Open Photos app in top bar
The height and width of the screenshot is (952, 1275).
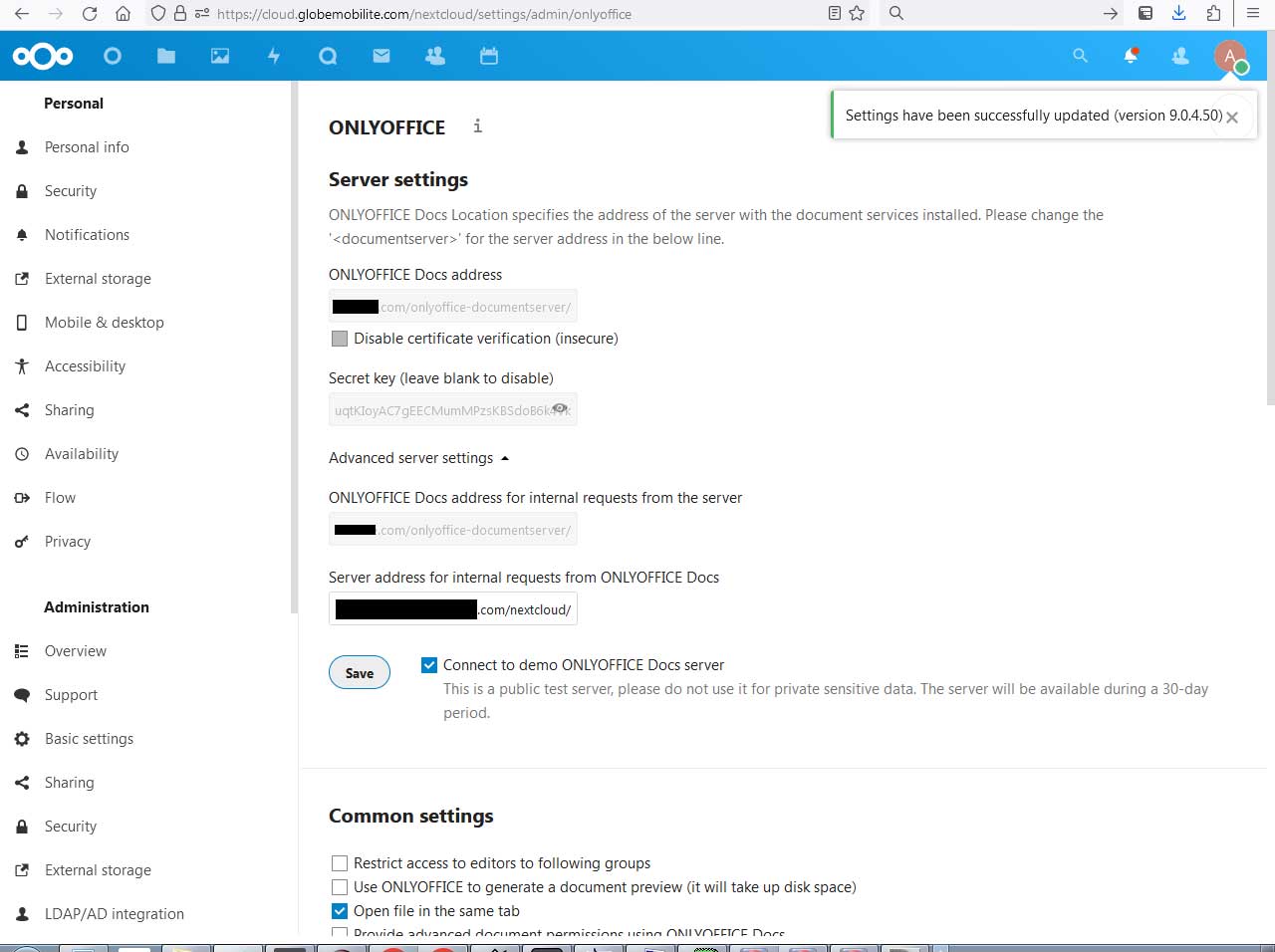(220, 56)
